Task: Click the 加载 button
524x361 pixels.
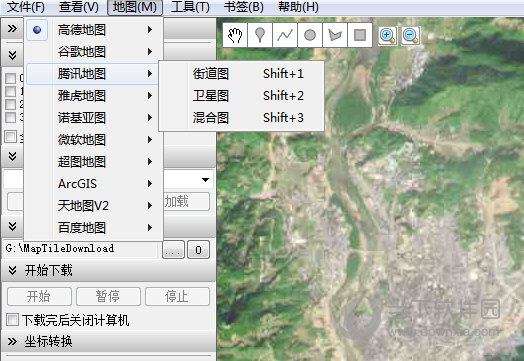Action: pos(186,202)
